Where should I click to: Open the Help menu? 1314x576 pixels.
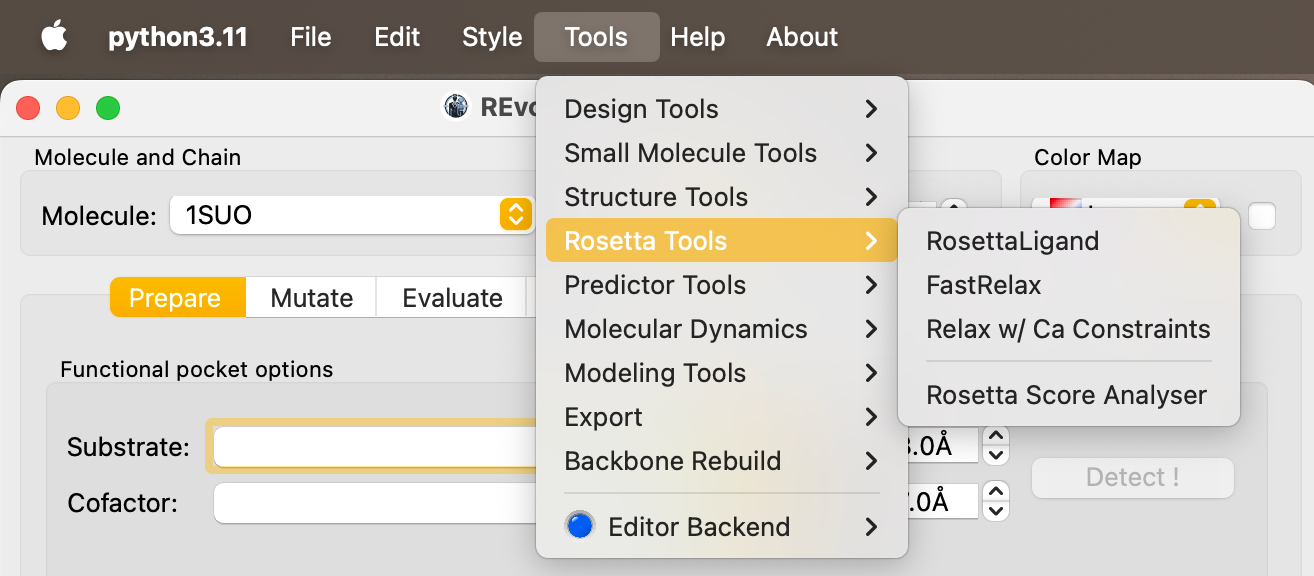(x=698, y=37)
